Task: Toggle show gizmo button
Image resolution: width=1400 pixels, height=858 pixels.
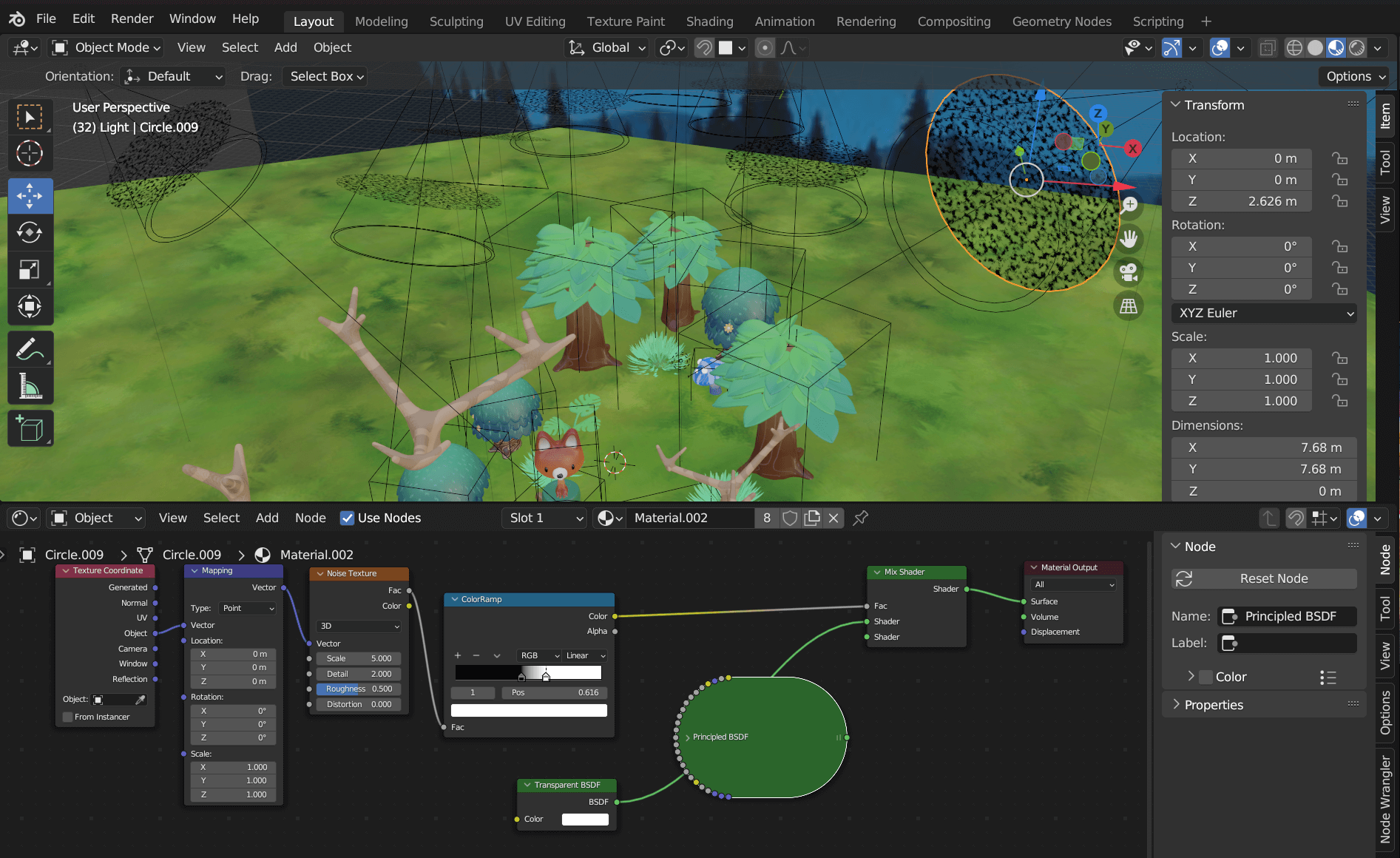Action: point(1171,48)
